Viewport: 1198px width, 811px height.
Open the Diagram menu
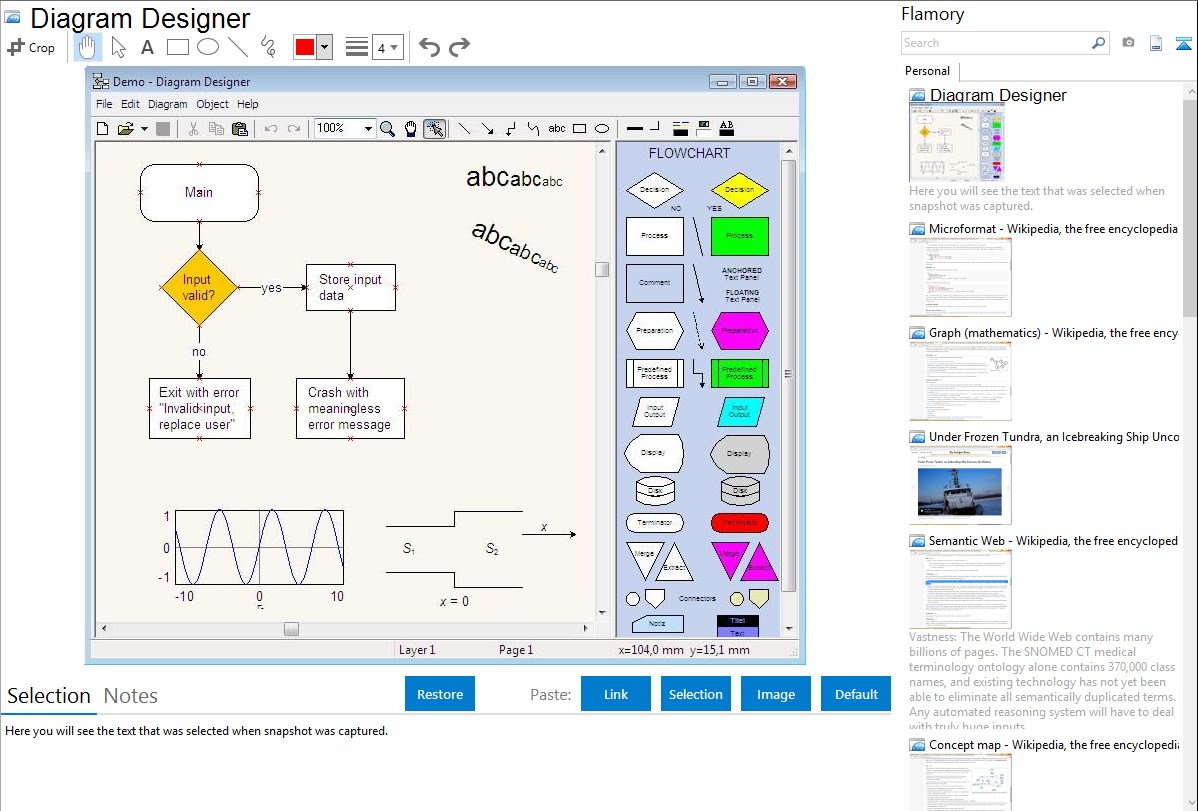pos(167,104)
